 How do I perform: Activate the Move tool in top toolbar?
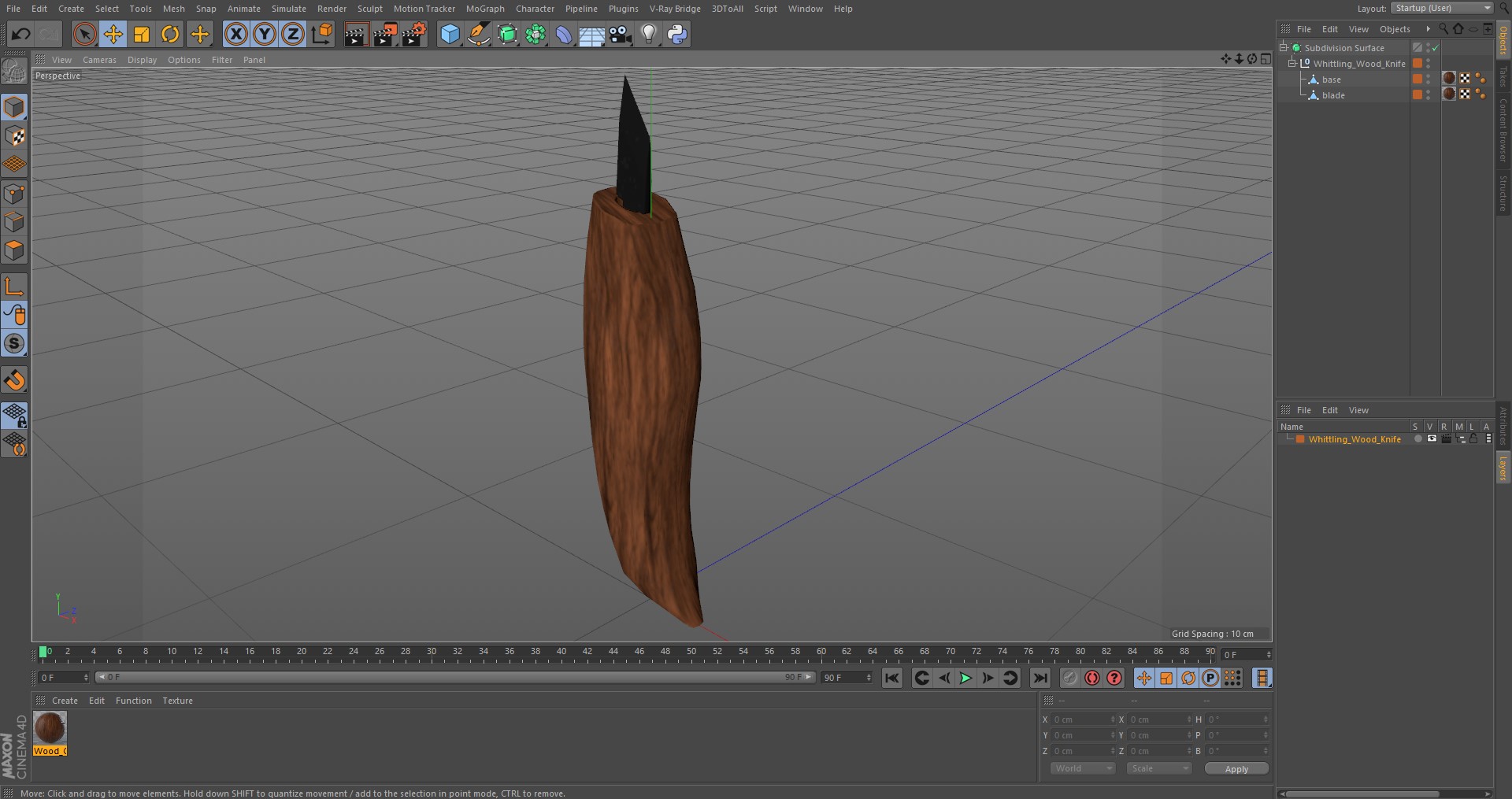point(113,34)
